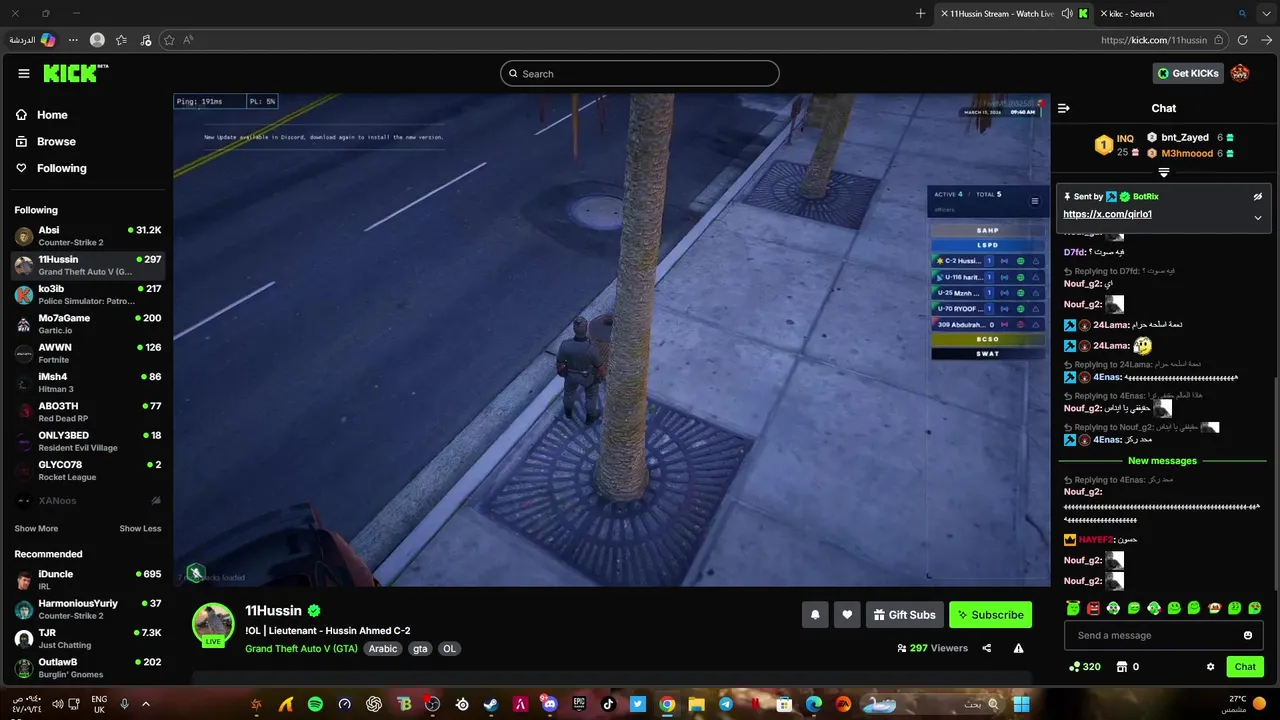The width and height of the screenshot is (1280, 720).
Task: Collapse the chat panel arrow icon
Action: (1064, 108)
